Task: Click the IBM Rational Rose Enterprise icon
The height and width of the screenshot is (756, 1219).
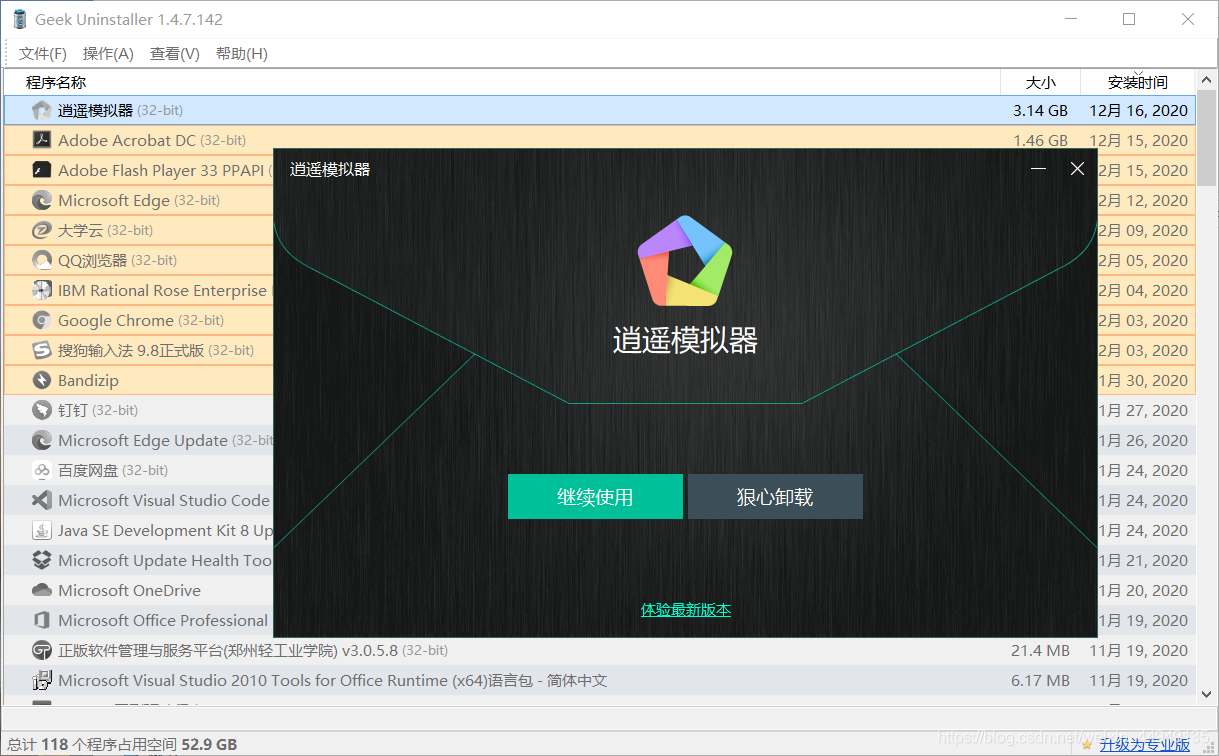Action: point(41,290)
